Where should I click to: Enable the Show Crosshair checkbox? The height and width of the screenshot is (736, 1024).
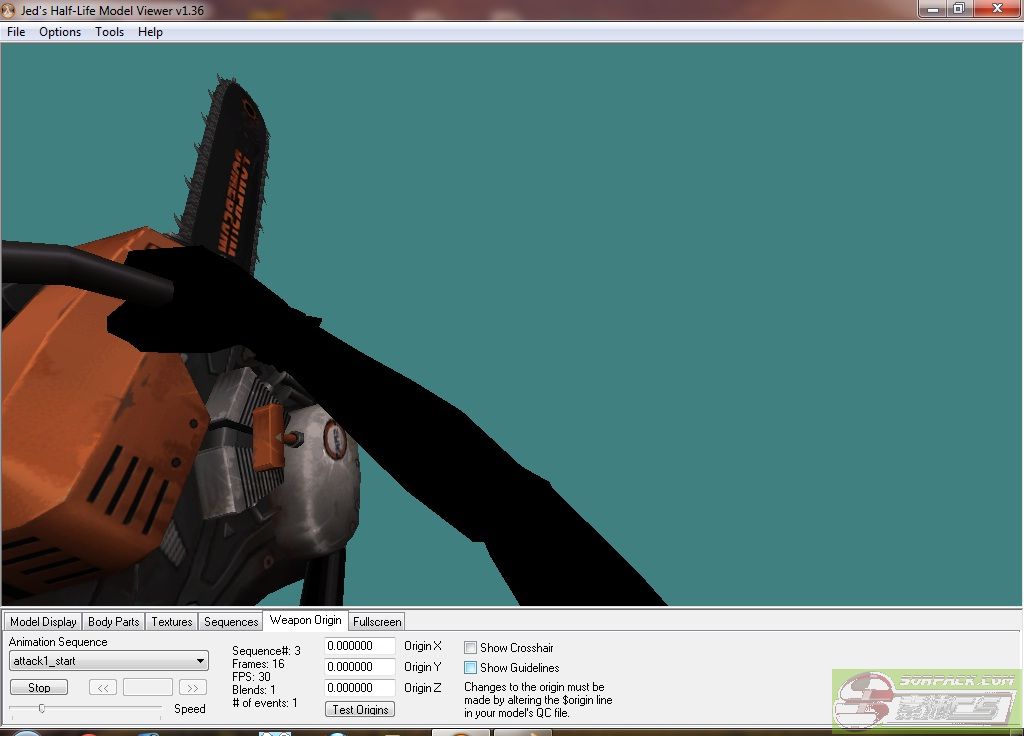tap(470, 648)
